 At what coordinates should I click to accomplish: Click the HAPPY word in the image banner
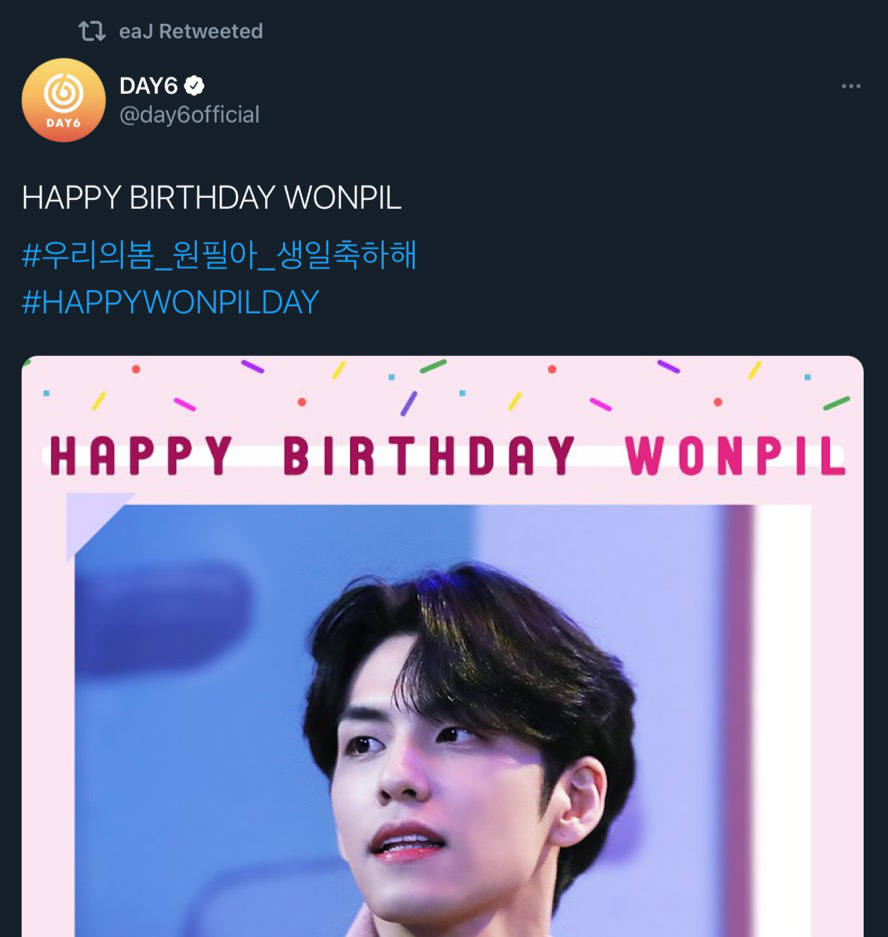point(141,456)
